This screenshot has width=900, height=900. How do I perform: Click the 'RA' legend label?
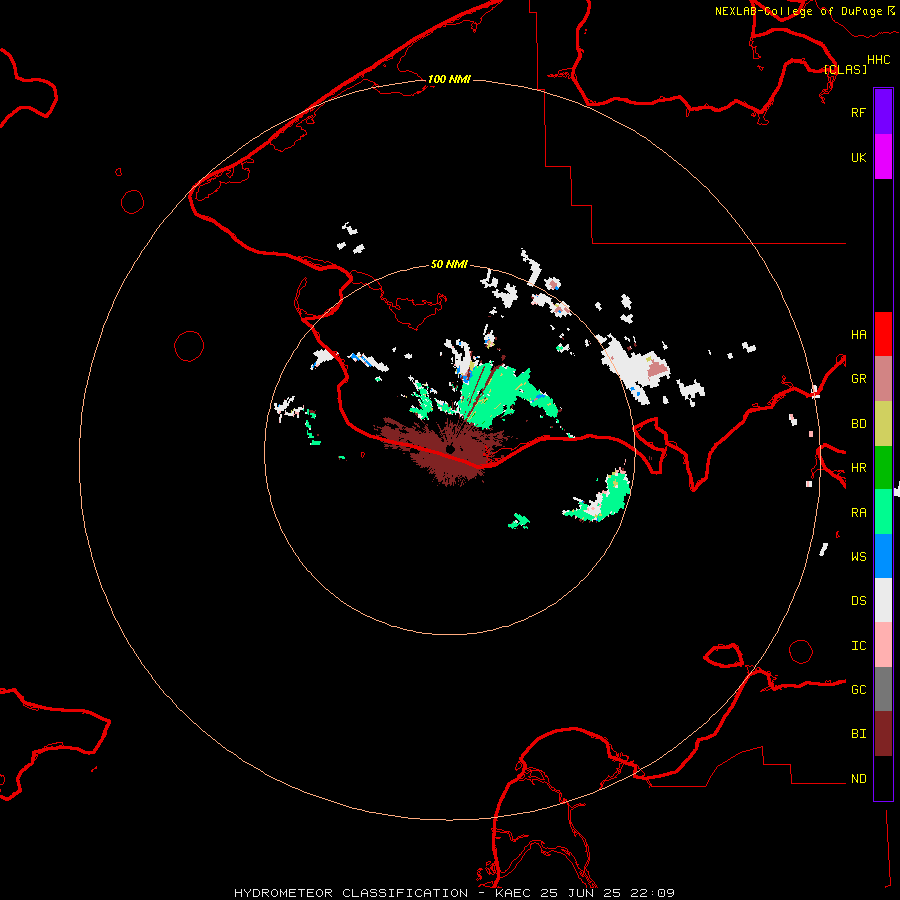[858, 512]
